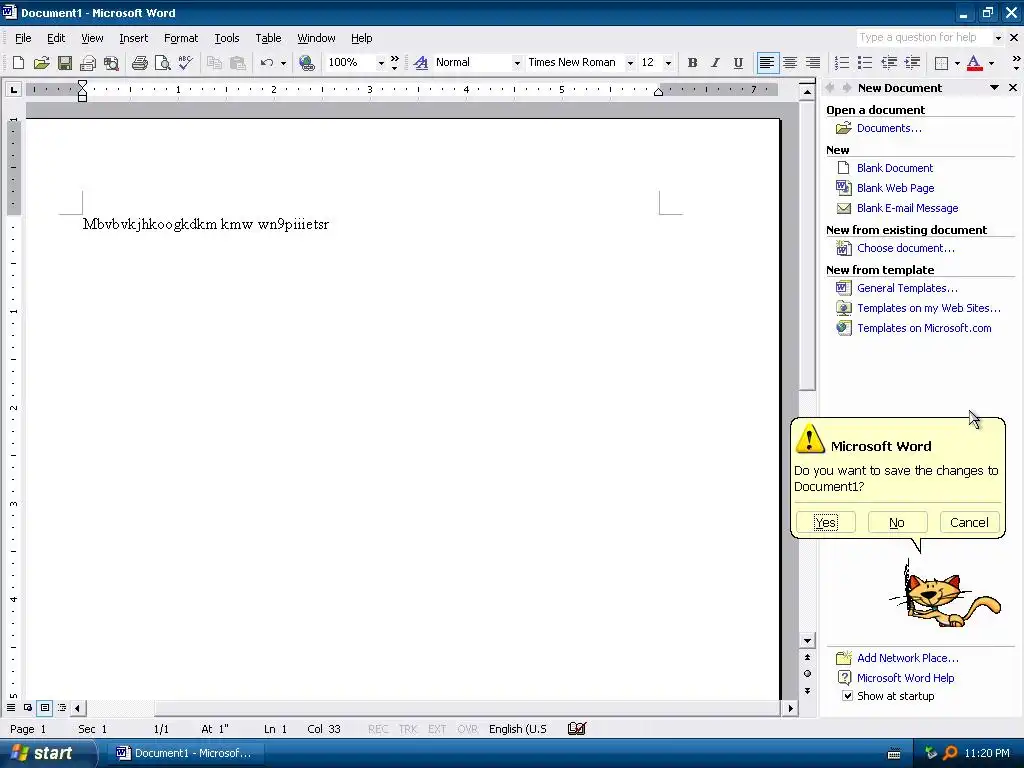Click the tab stop selector on ruler
This screenshot has width=1024, height=768.
coord(13,89)
